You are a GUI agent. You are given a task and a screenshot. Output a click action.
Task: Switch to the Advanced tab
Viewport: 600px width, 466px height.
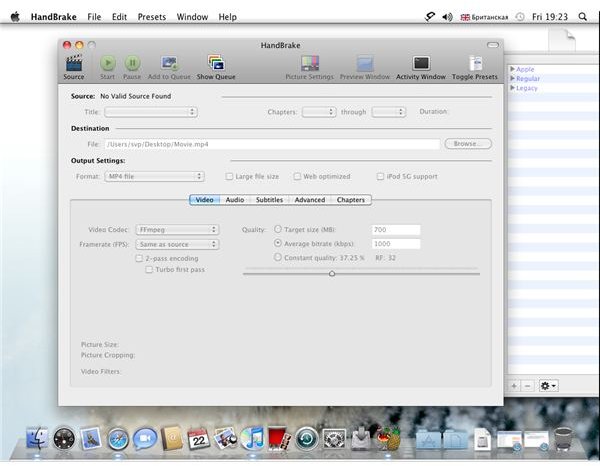[x=310, y=200]
